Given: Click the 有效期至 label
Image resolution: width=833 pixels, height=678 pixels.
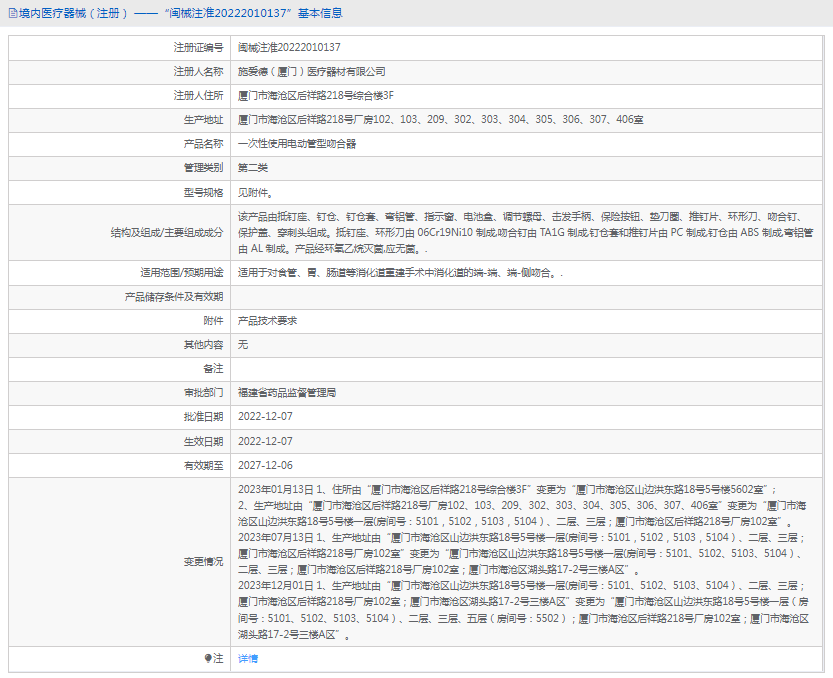Looking at the screenshot, I should point(203,465).
